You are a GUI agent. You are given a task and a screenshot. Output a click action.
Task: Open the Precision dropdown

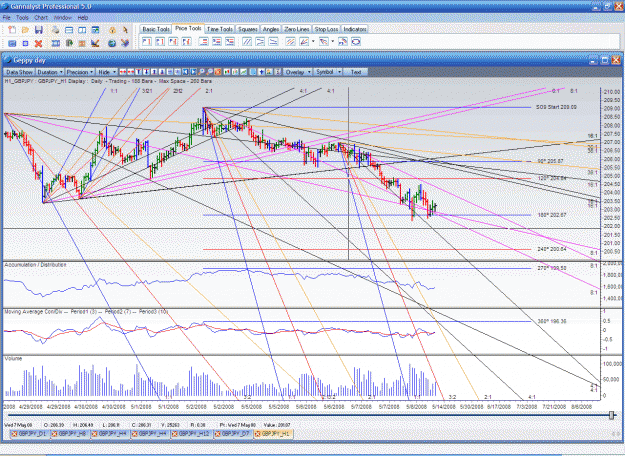point(80,72)
